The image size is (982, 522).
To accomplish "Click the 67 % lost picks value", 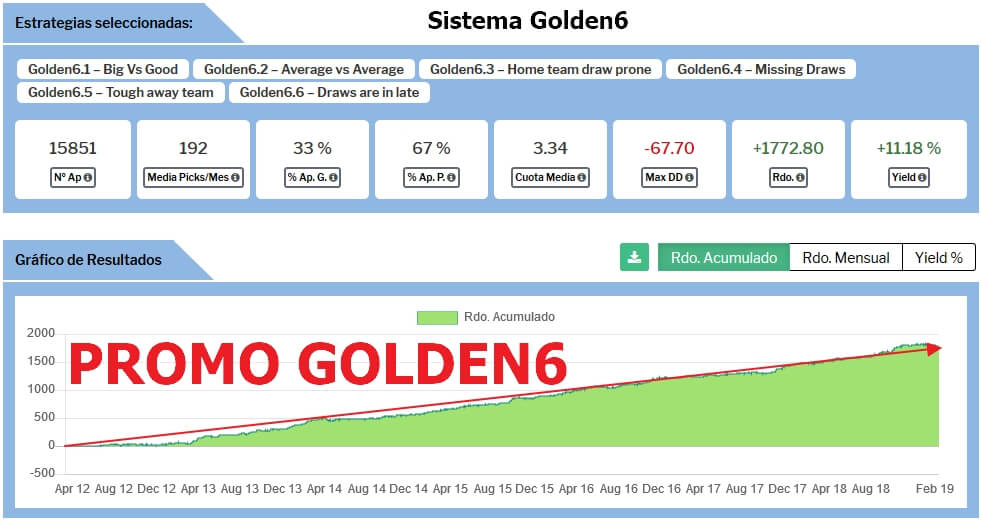I will [x=432, y=149].
